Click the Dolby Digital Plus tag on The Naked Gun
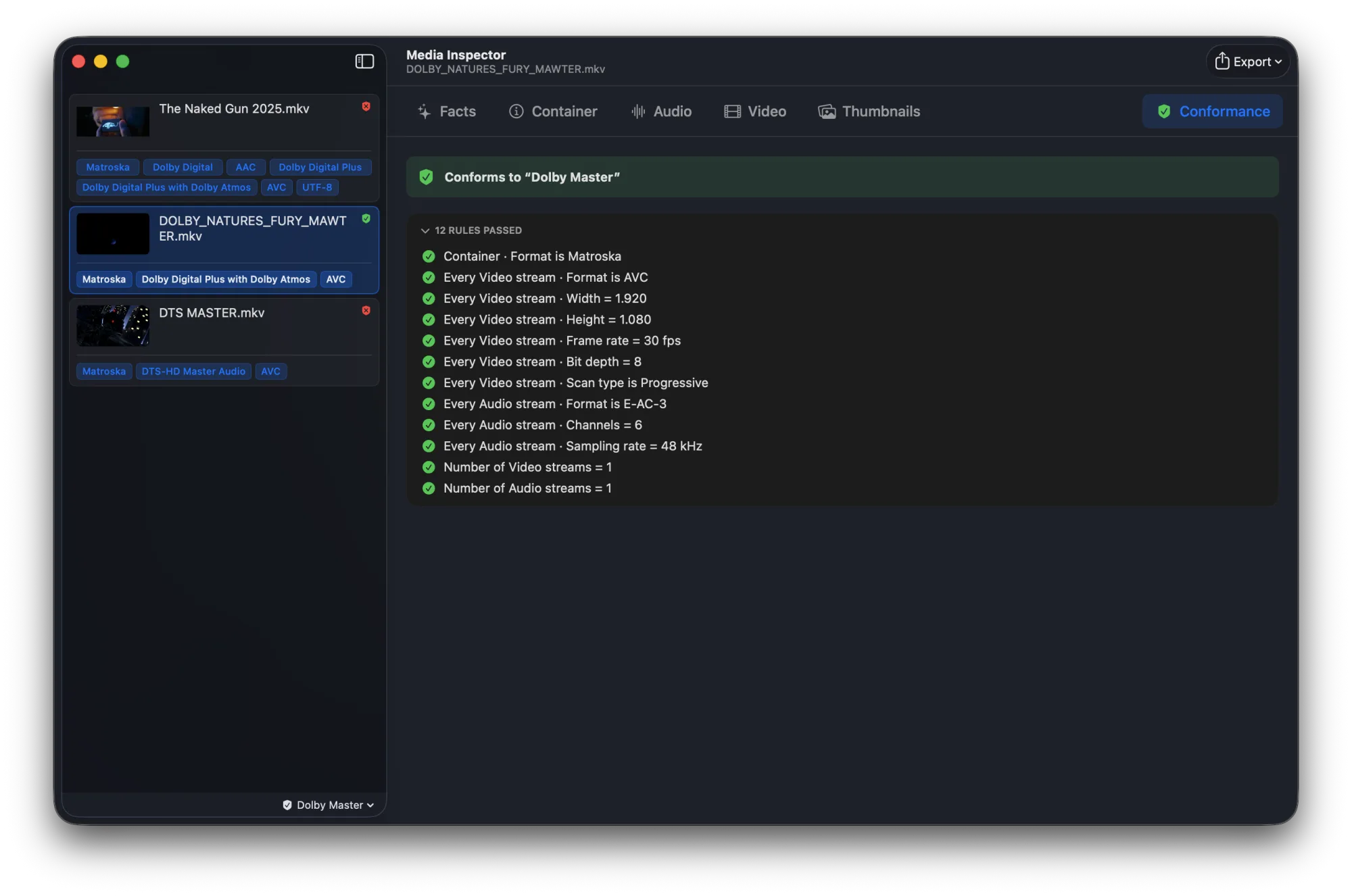1352x896 pixels. [320, 167]
